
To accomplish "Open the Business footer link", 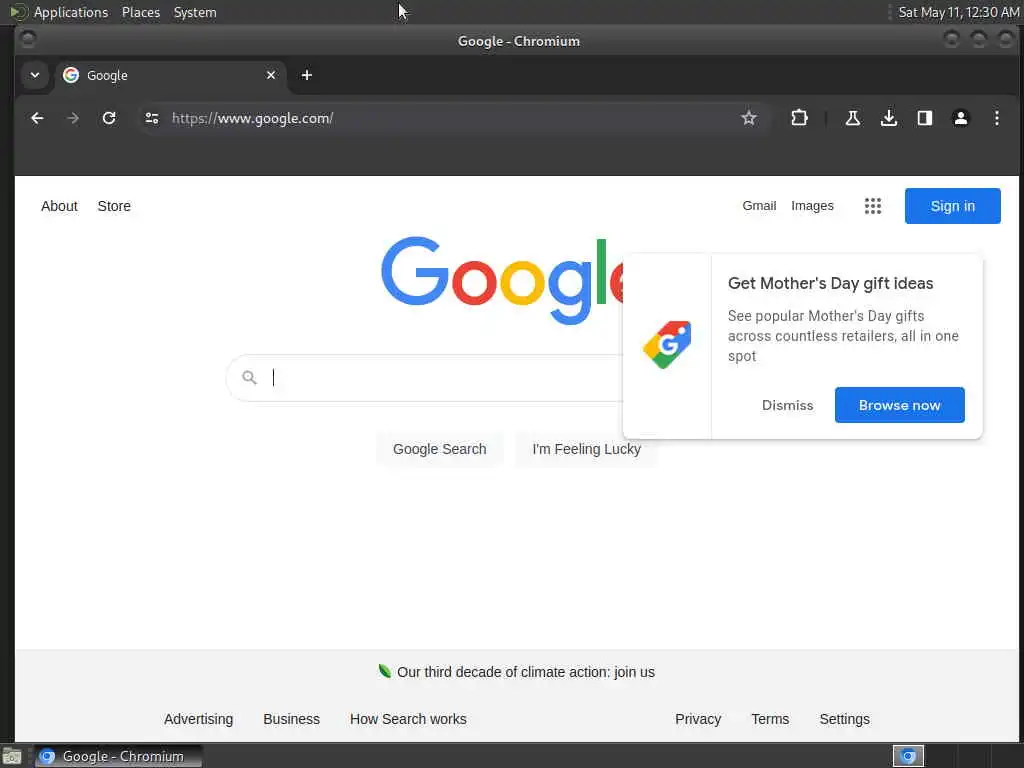I will click(x=291, y=719).
